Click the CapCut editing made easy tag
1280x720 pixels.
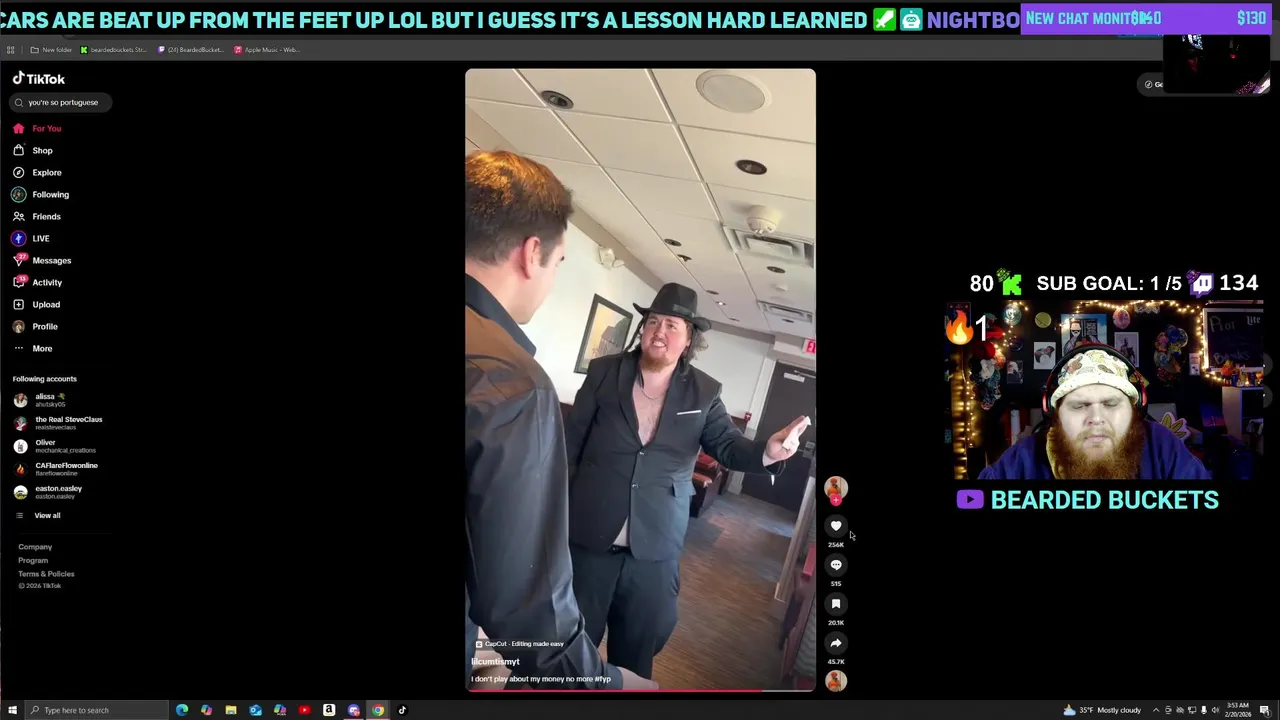click(x=520, y=644)
